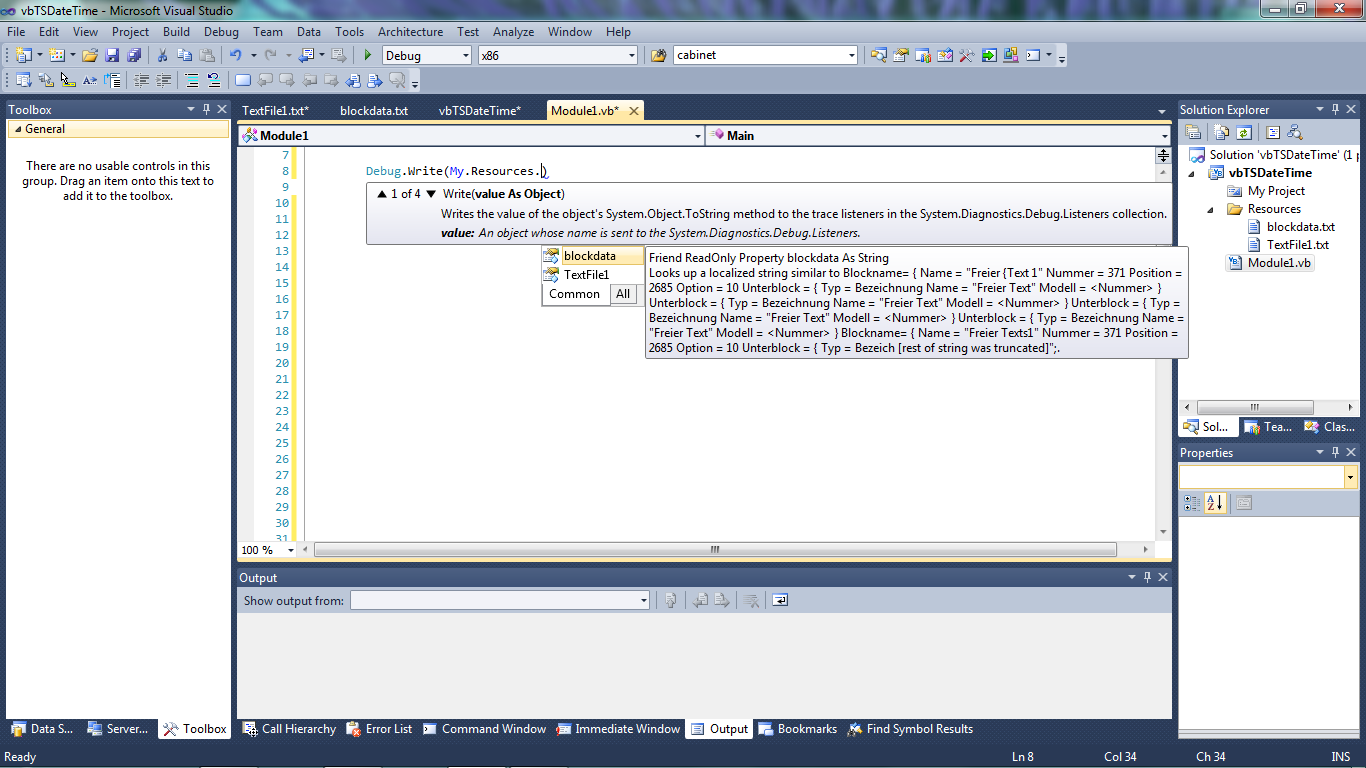Screen dimensions: 1366x768
Task: Select TextFile1 in the IntelliSense list
Action: click(586, 275)
